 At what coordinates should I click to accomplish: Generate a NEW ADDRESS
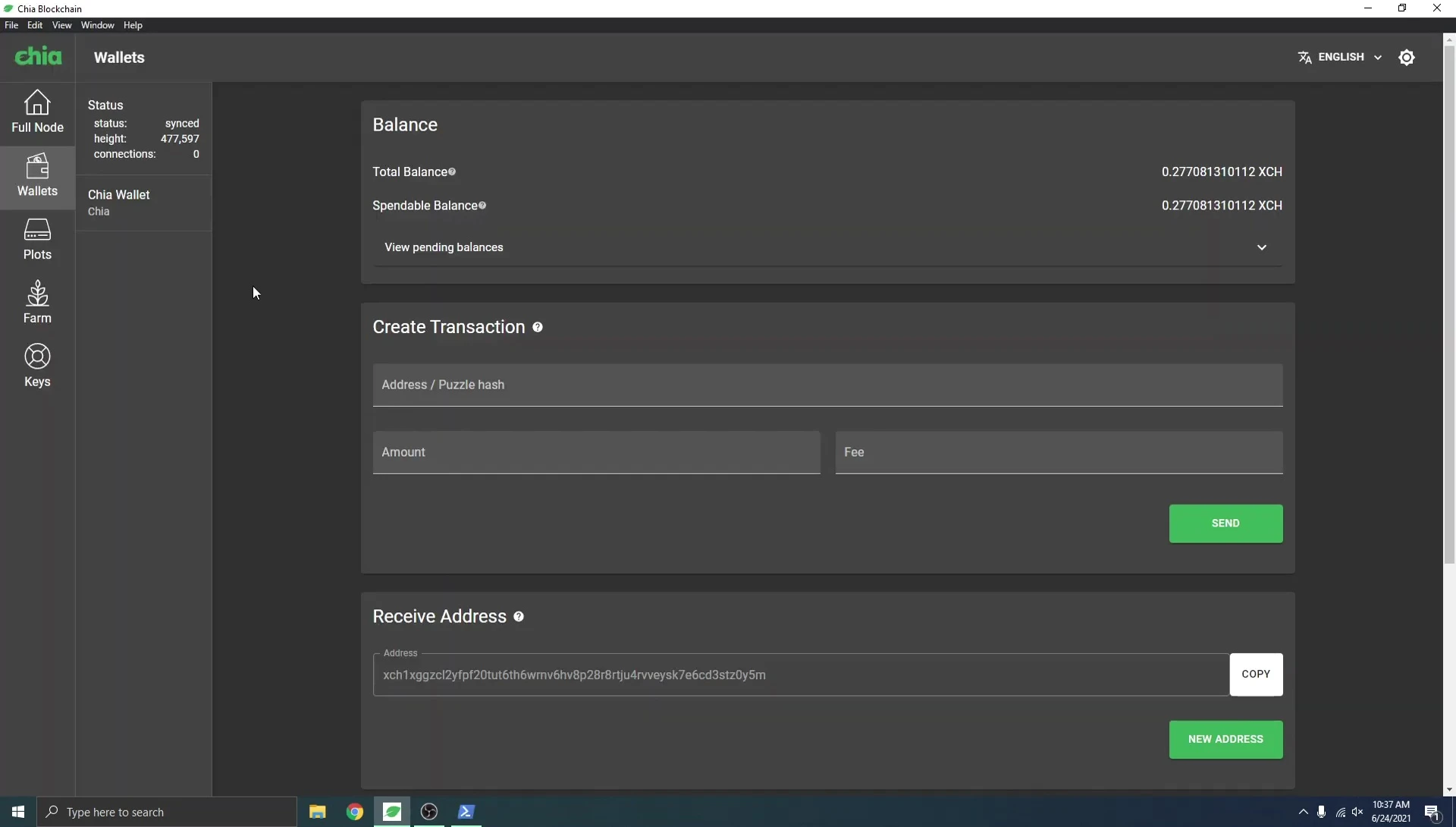pyautogui.click(x=1225, y=740)
